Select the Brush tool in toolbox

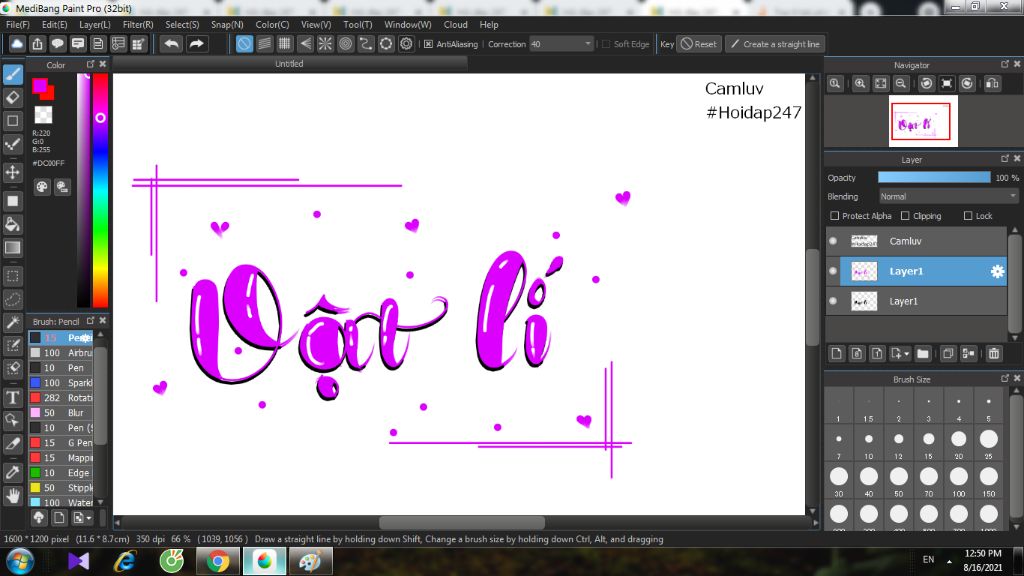[13, 74]
